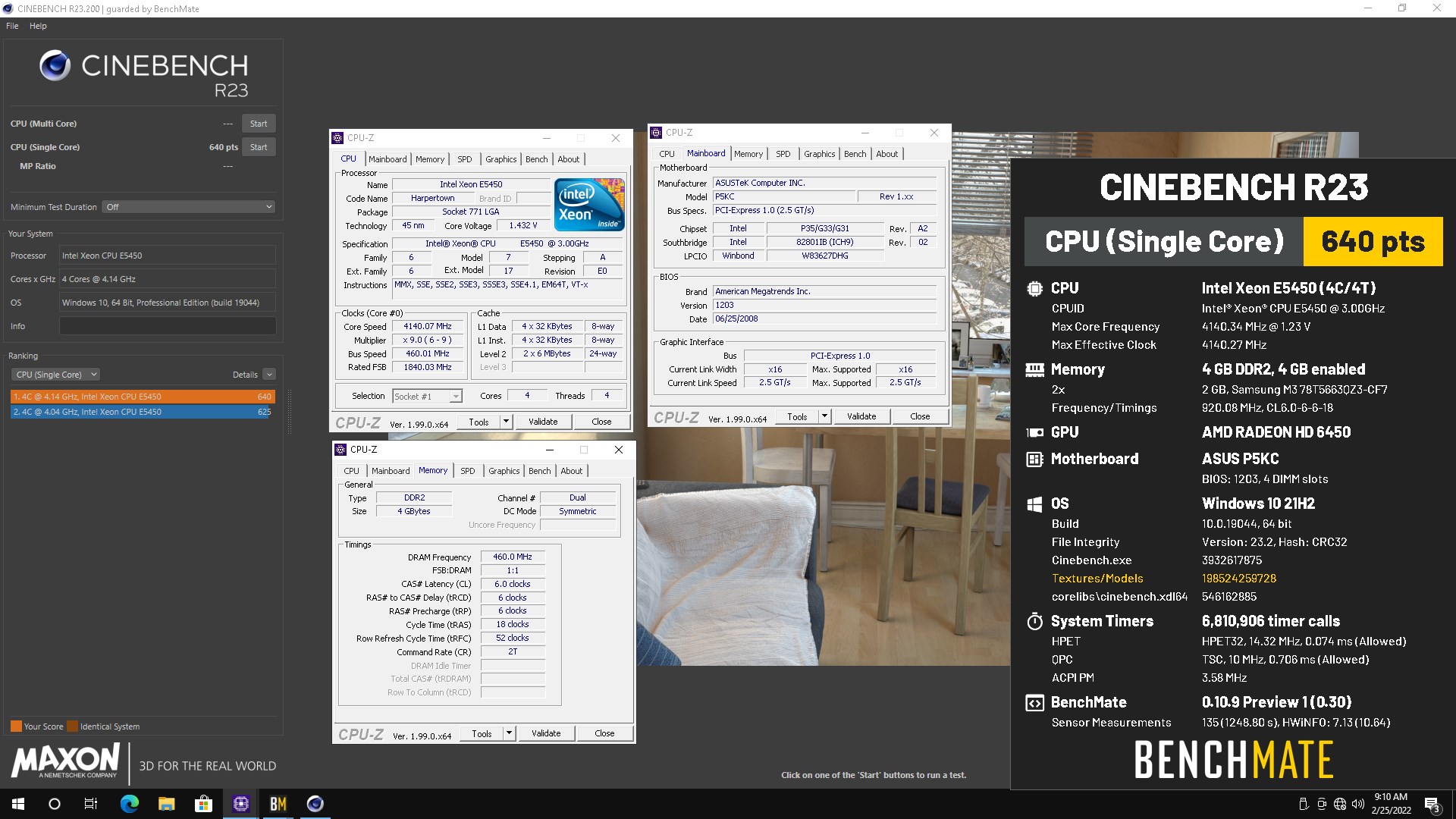
Task: Click the 640 pts score badge
Action: (x=1373, y=241)
